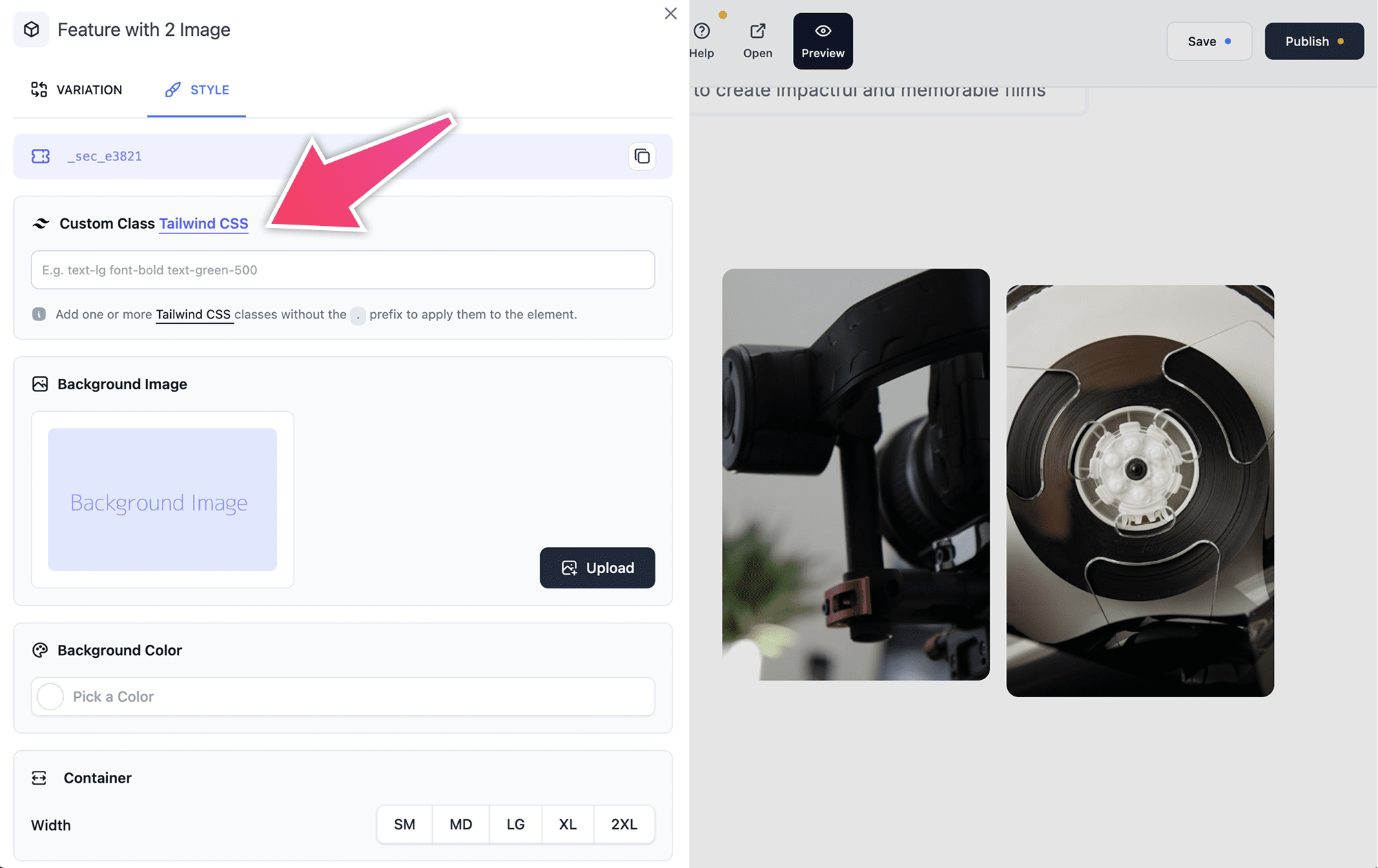Select the _sec_e3821 ID text
The width and height of the screenshot is (1378, 868).
click(105, 156)
